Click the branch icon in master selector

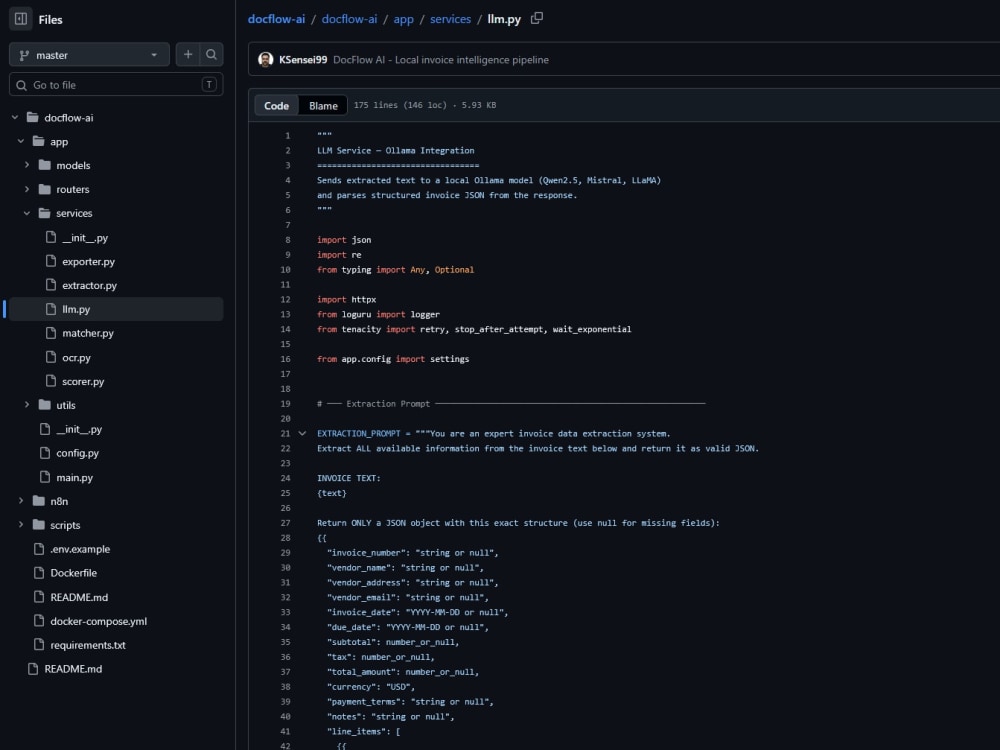(x=24, y=55)
